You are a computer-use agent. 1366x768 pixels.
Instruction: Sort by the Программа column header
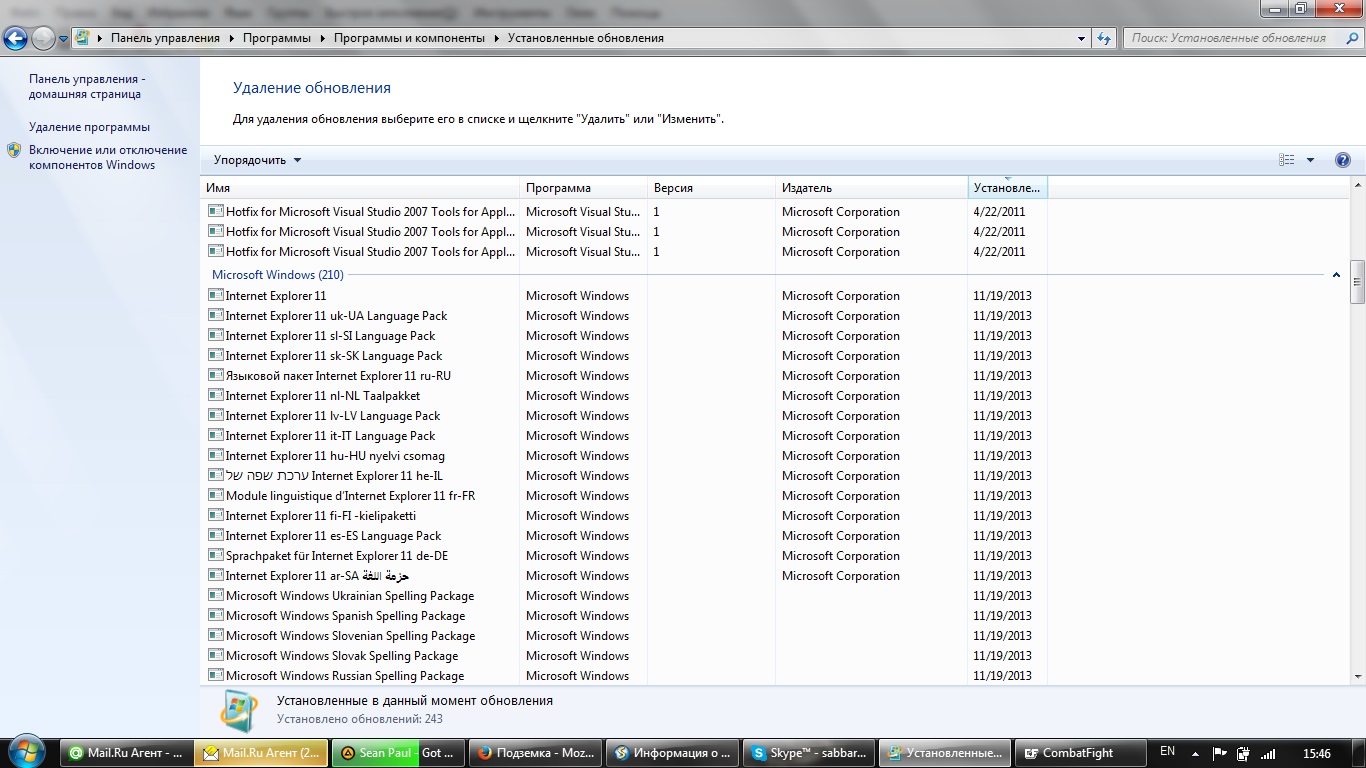583,188
